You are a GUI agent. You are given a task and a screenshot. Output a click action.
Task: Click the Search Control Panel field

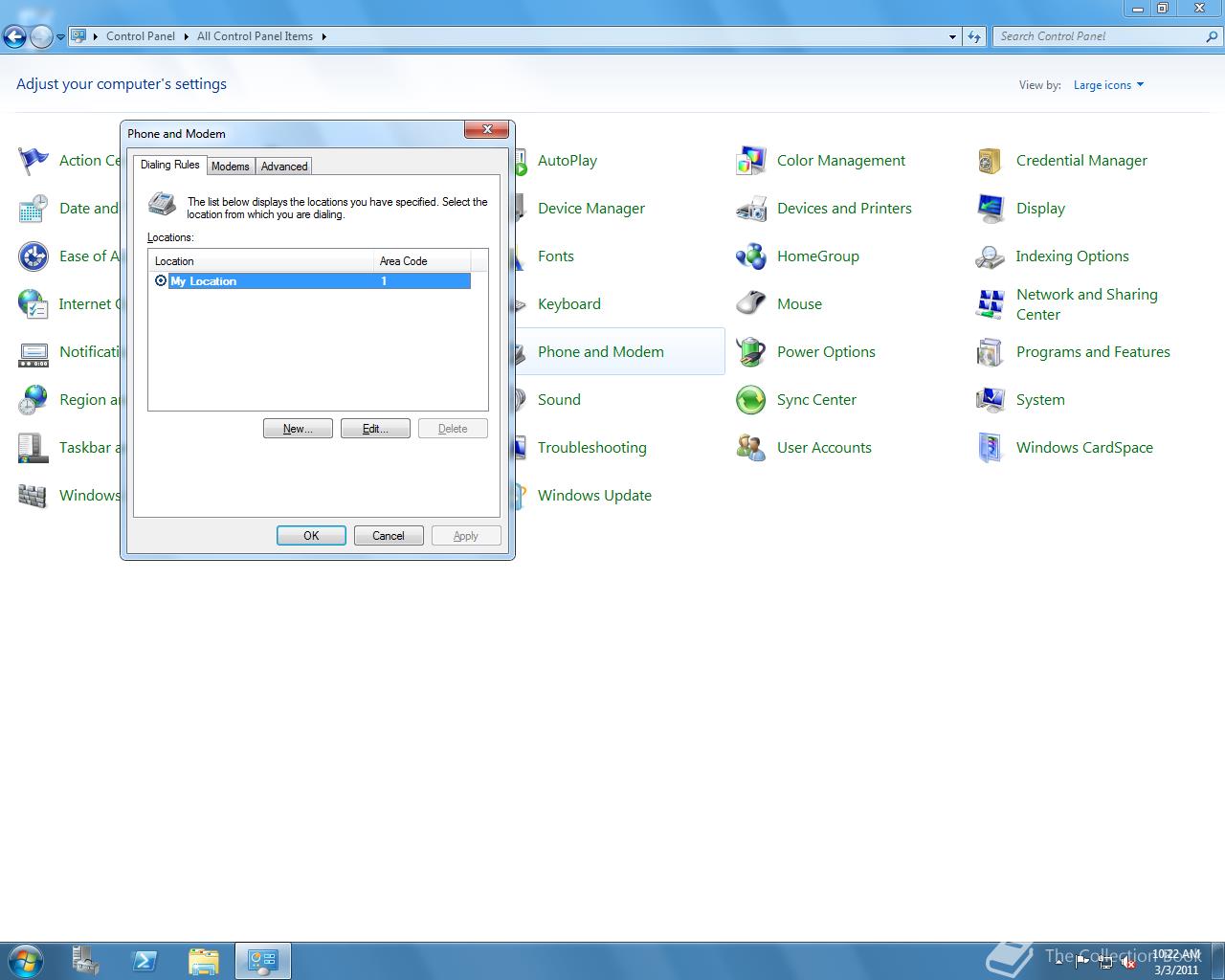point(1101,36)
